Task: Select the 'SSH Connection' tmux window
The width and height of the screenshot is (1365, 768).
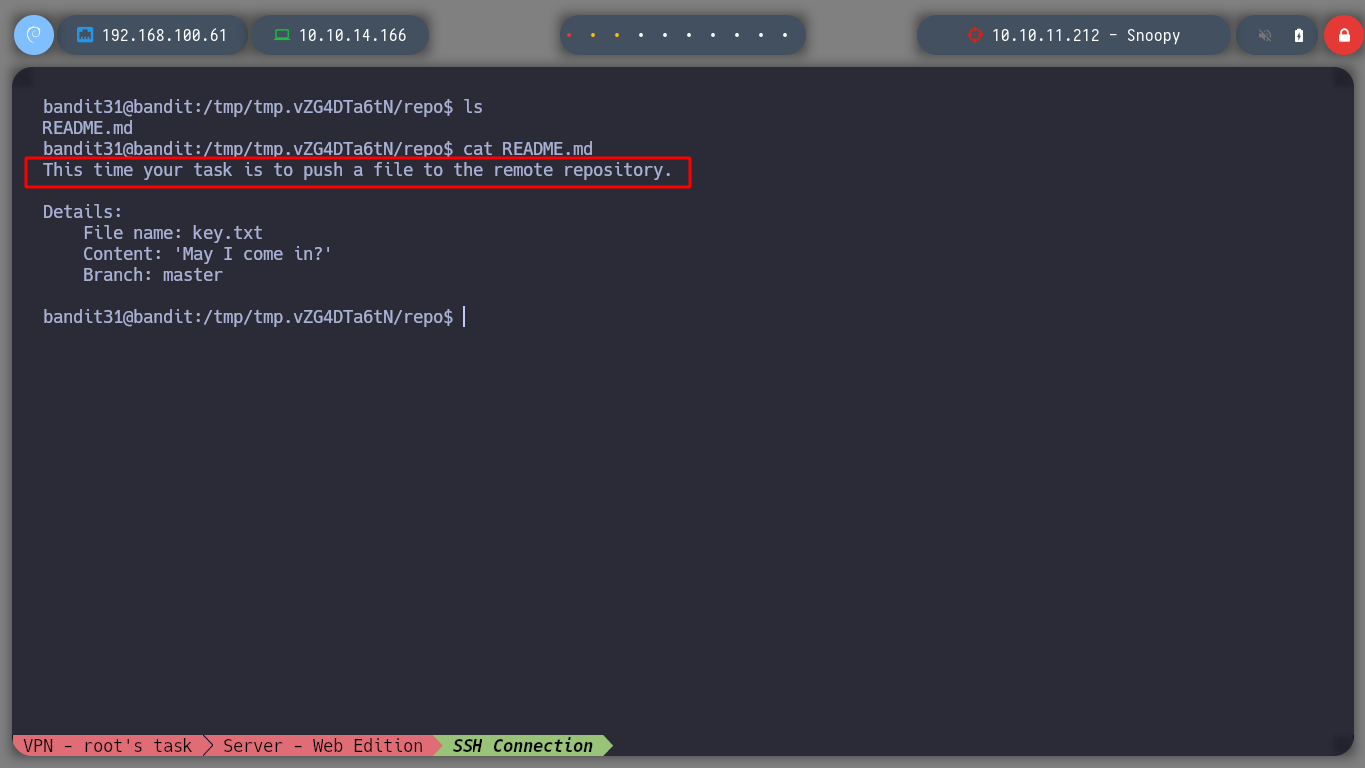Action: pyautogui.click(x=523, y=746)
